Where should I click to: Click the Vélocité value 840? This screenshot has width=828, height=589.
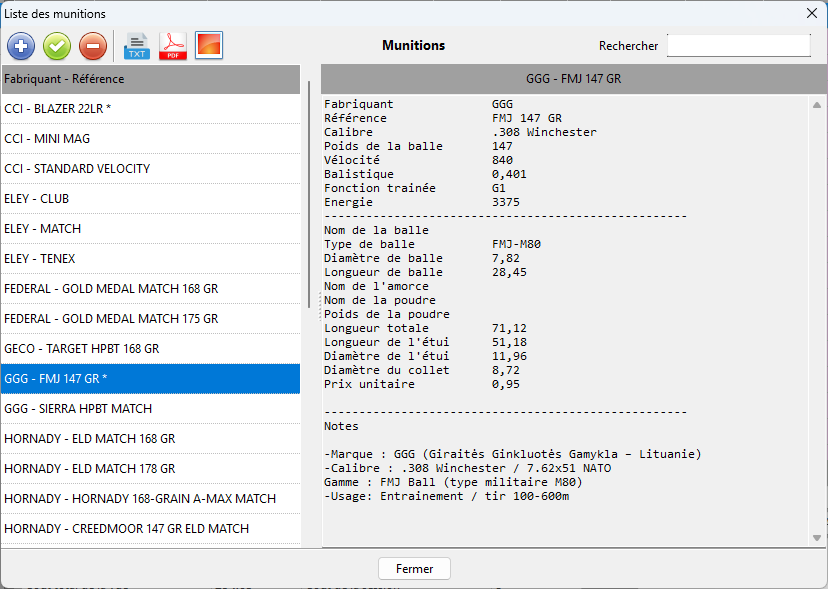[502, 160]
